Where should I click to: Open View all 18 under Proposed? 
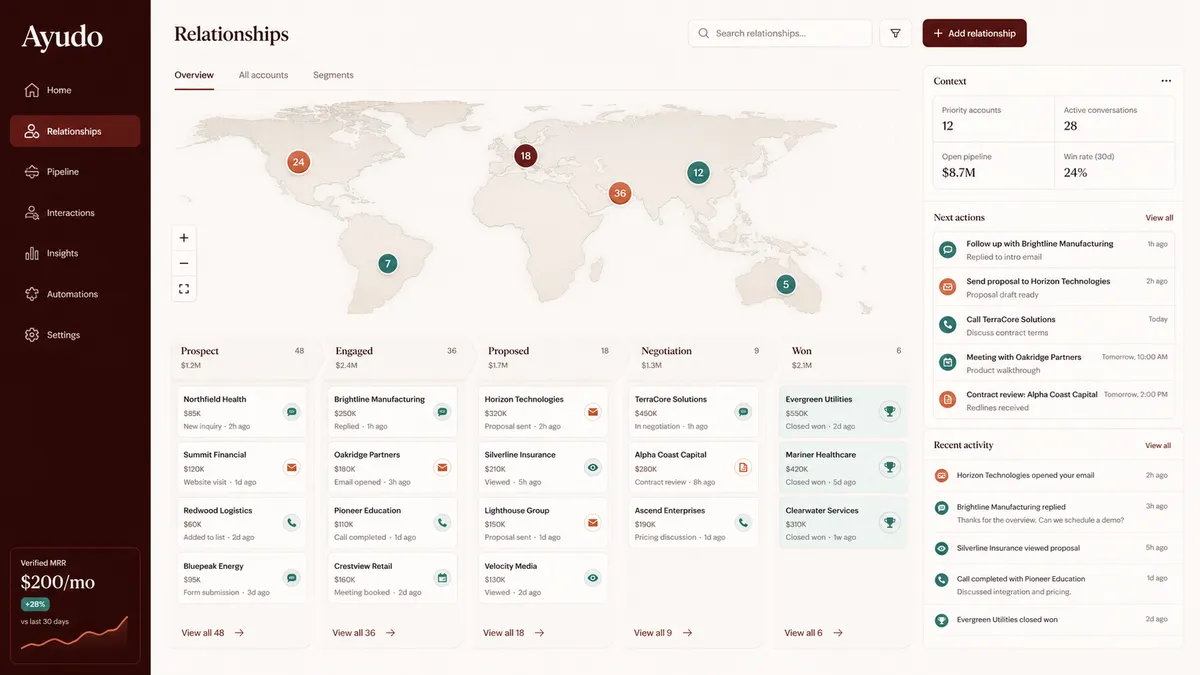click(x=514, y=633)
